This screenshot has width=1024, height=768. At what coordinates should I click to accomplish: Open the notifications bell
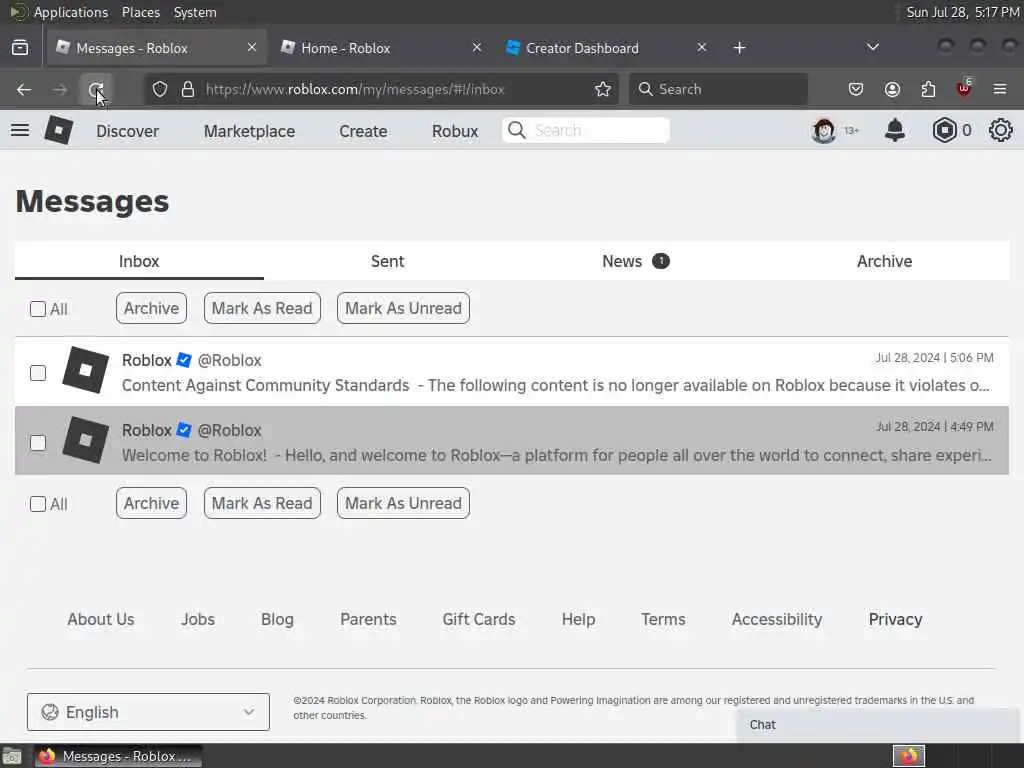895,131
